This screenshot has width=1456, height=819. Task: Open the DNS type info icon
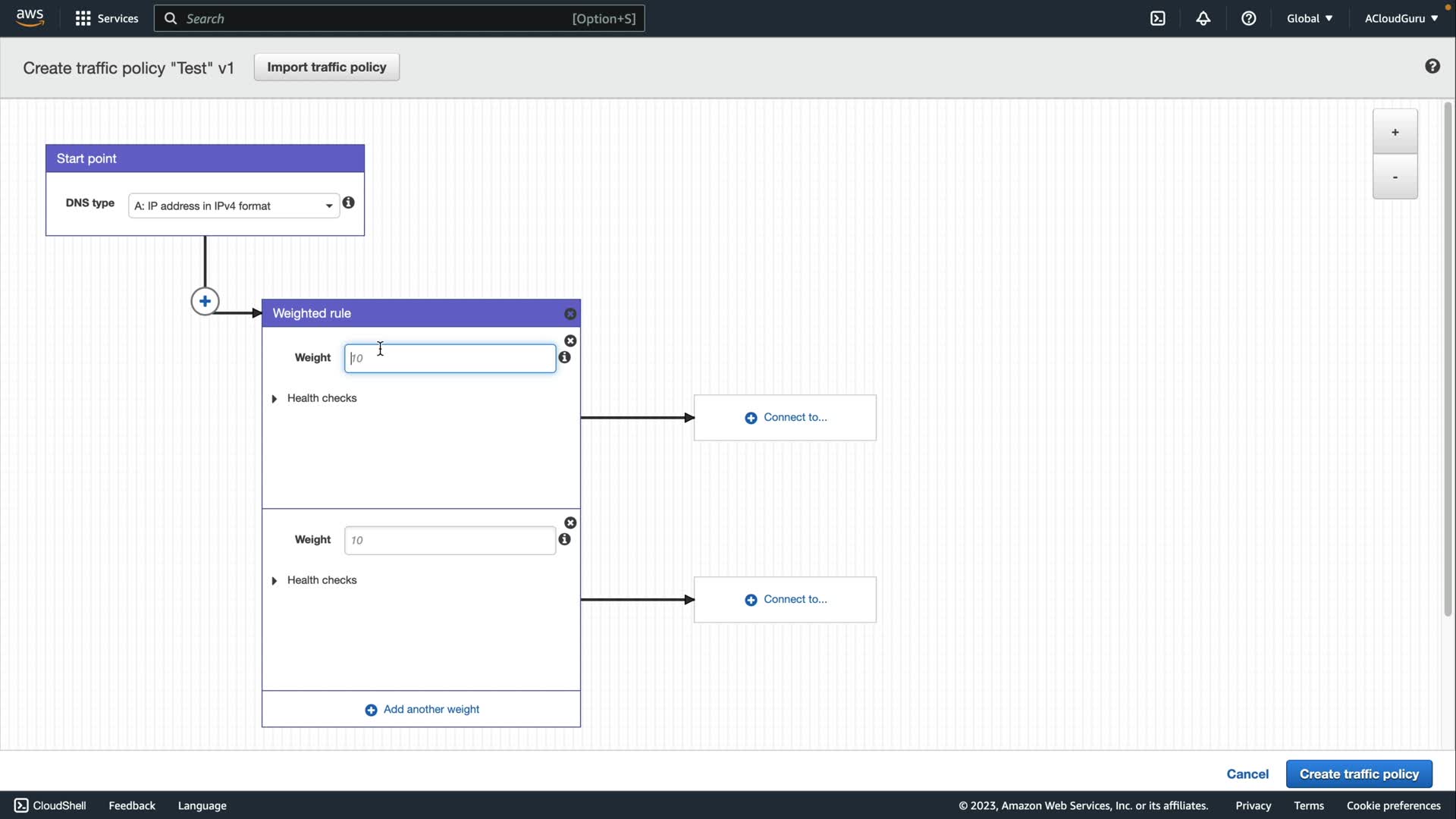tap(348, 202)
